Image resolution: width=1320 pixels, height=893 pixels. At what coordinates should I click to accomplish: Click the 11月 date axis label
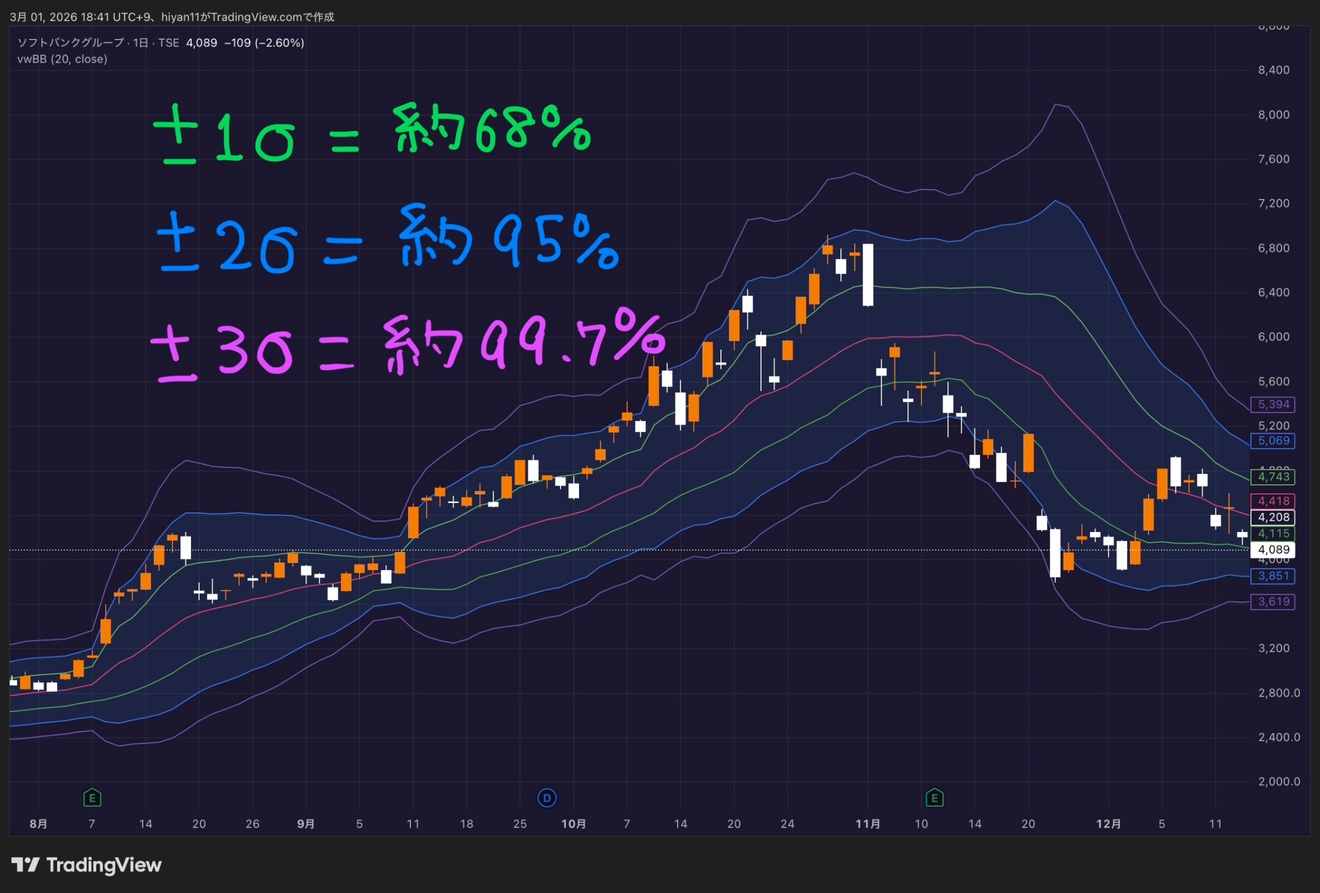click(x=868, y=824)
